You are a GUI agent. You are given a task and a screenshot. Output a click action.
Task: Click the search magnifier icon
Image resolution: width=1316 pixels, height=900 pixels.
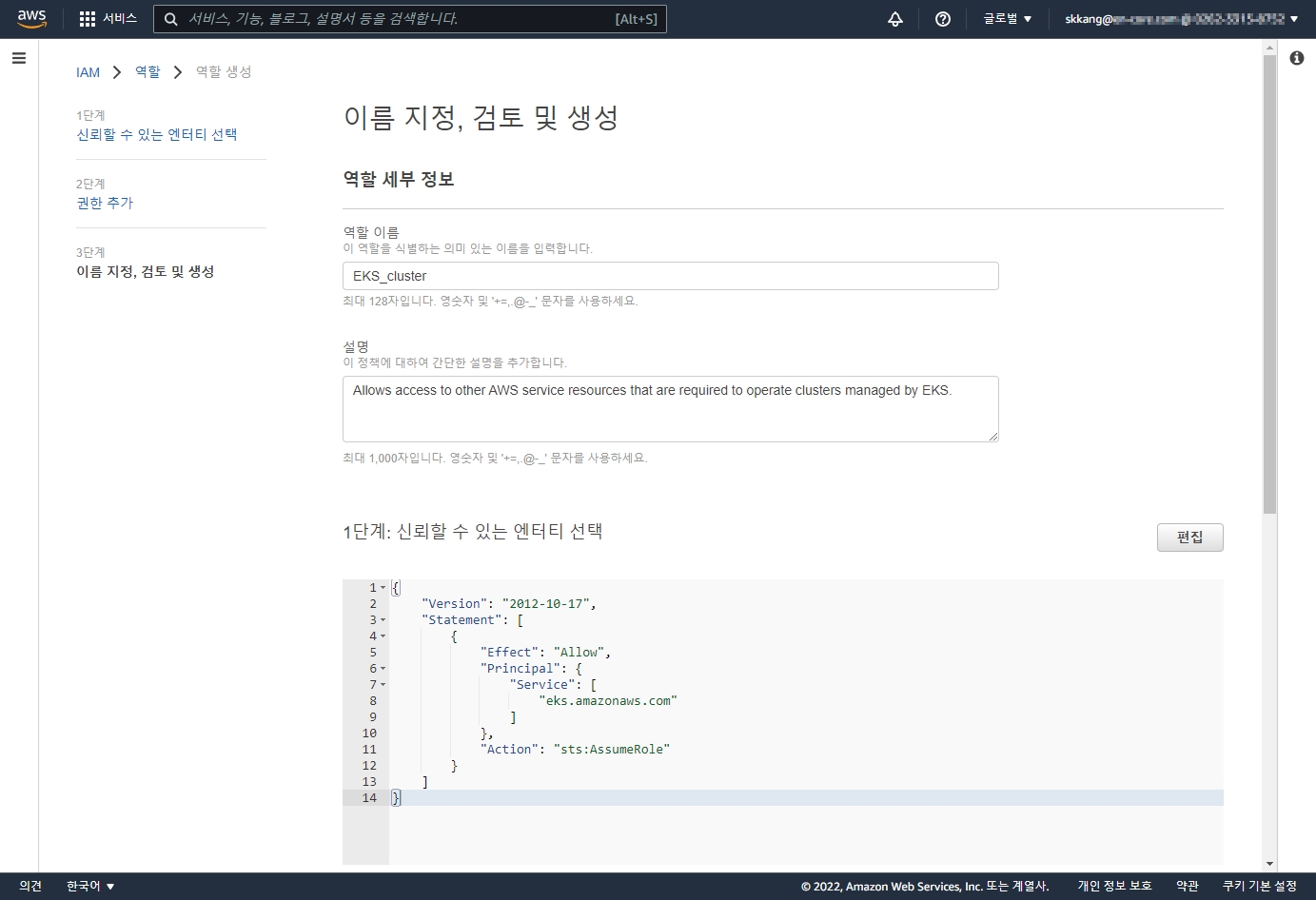(171, 19)
